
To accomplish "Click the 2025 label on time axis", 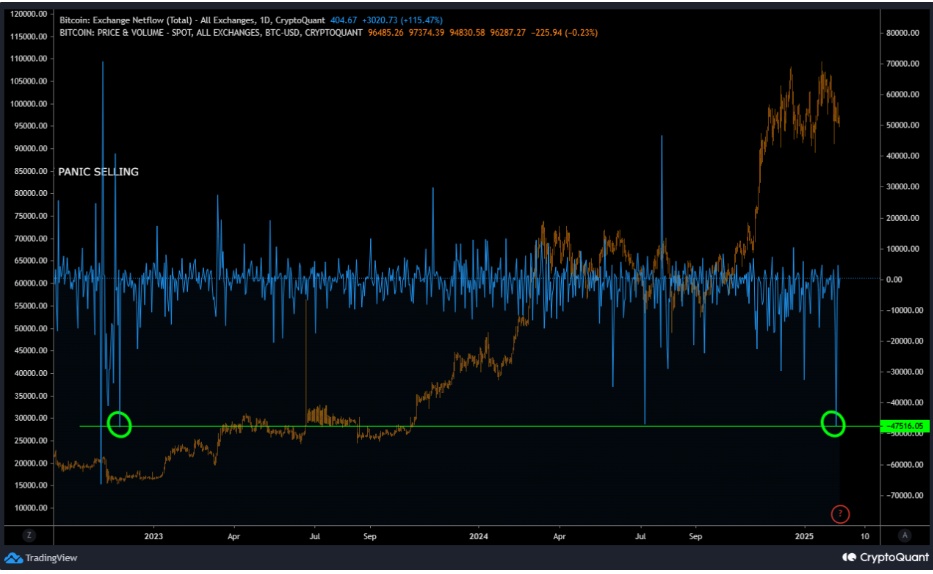I will click(804, 536).
